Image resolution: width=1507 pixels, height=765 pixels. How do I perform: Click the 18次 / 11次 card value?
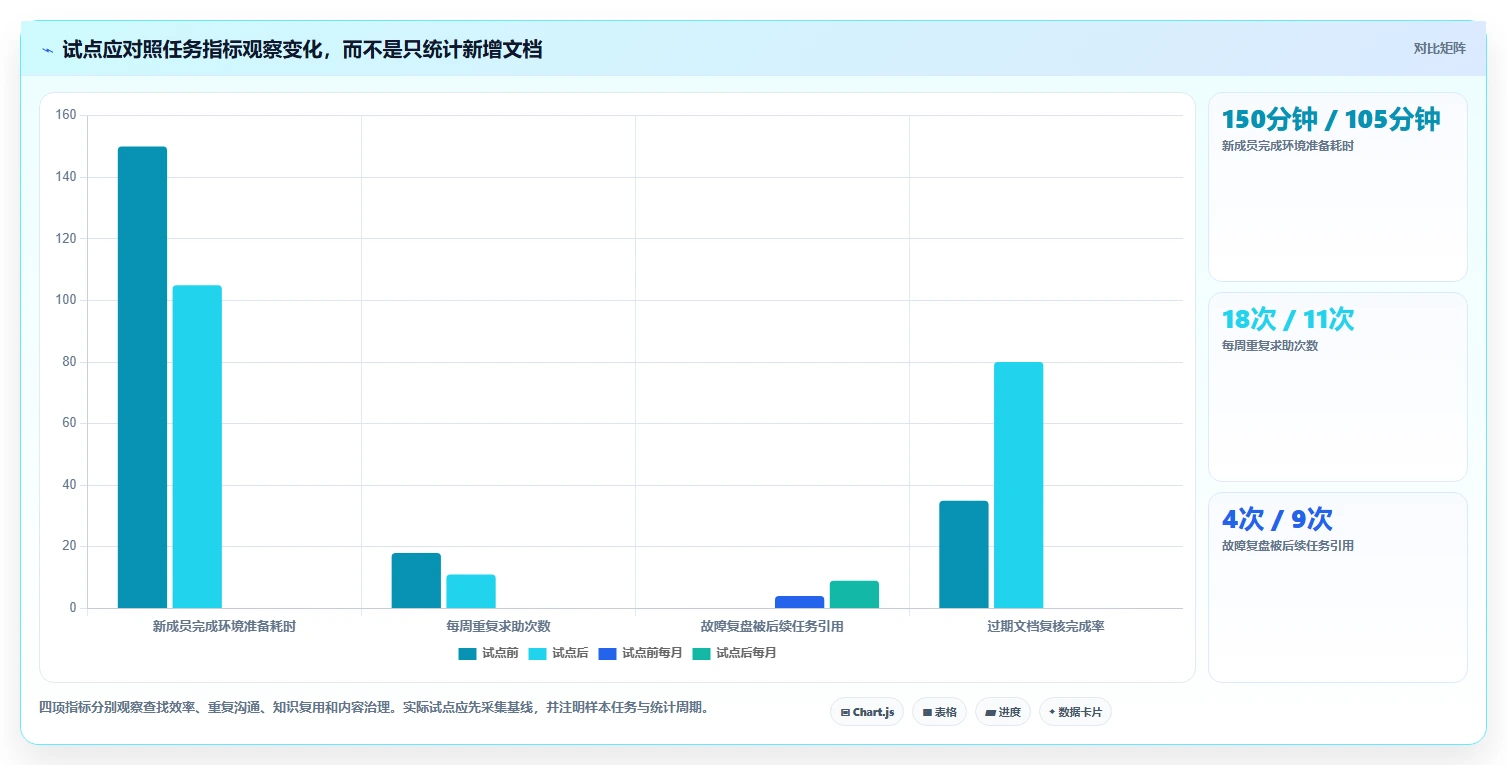1288,319
